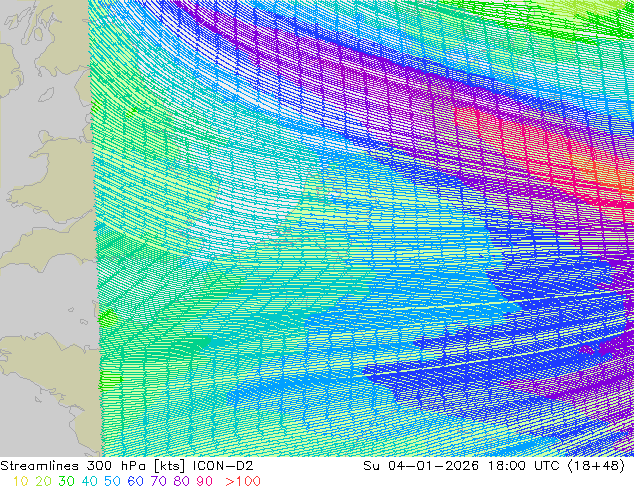Click the 'Streamlines 300 hPa [kts] ICON-D2' title
634x490 pixels.
coord(127,466)
